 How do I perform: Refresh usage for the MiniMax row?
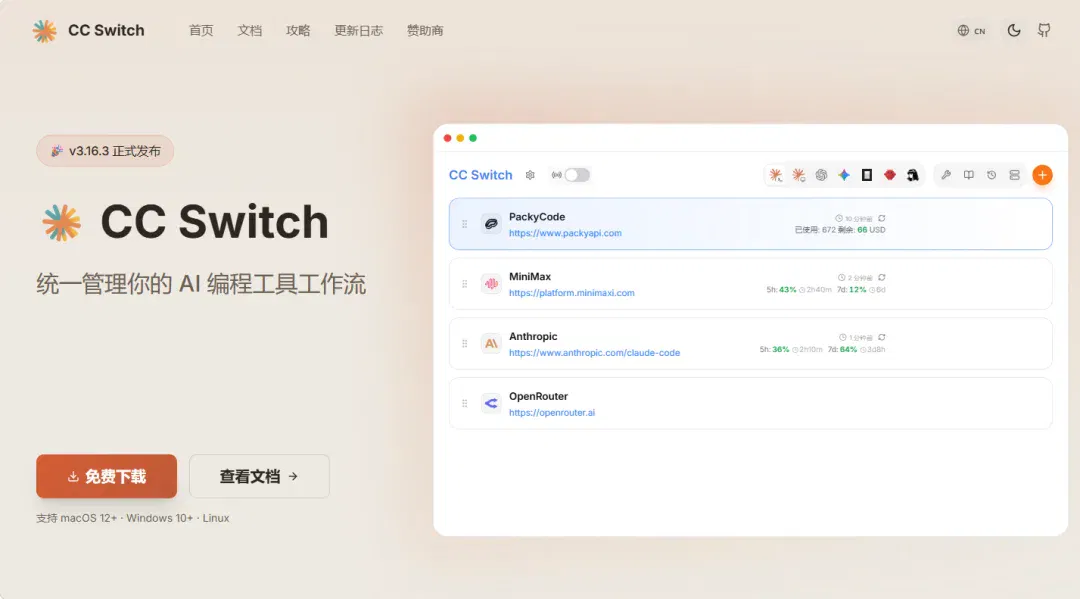coord(882,277)
